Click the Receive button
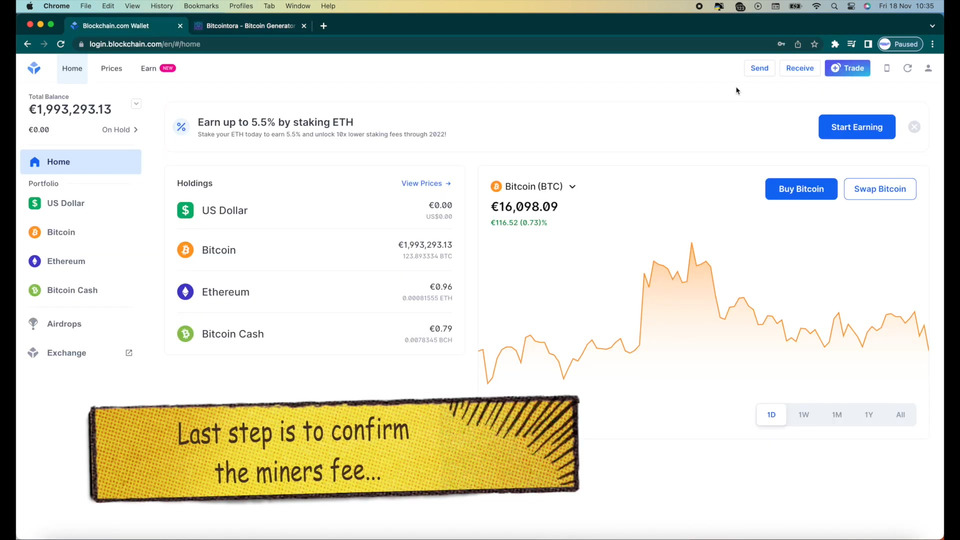Image resolution: width=960 pixels, height=540 pixels. [x=800, y=68]
